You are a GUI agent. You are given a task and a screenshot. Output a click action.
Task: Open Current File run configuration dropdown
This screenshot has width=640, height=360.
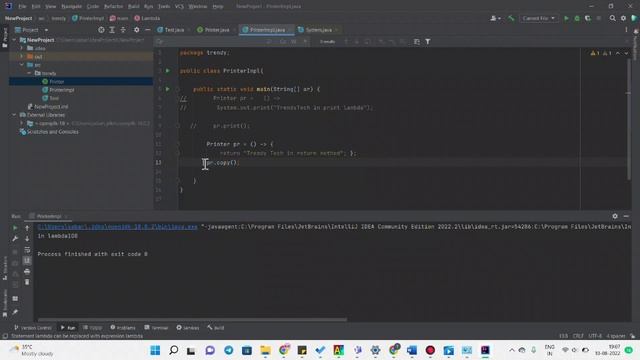(538, 18)
